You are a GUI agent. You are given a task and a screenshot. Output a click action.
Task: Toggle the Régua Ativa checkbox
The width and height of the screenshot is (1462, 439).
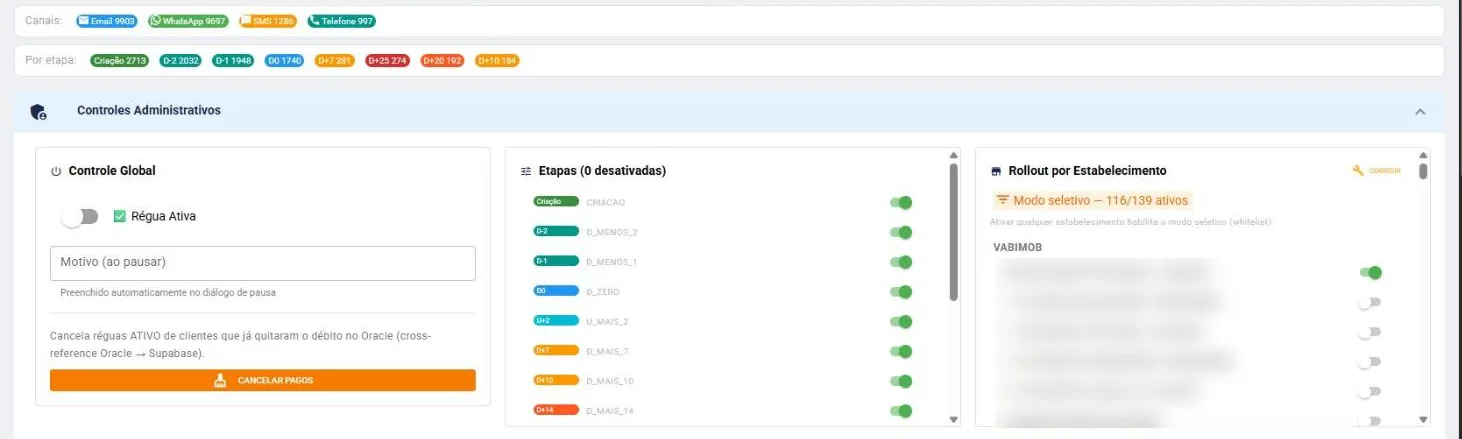(119, 216)
